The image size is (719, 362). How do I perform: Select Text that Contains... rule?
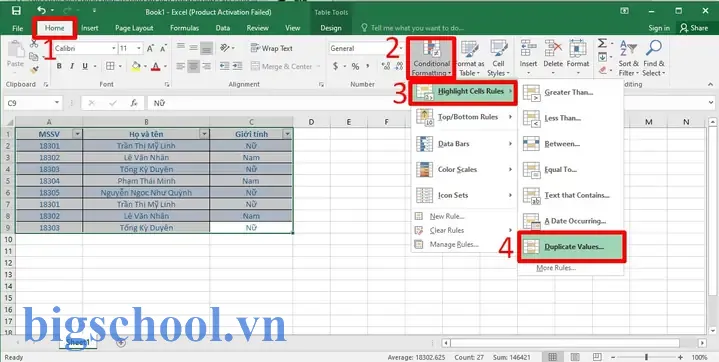(570, 195)
